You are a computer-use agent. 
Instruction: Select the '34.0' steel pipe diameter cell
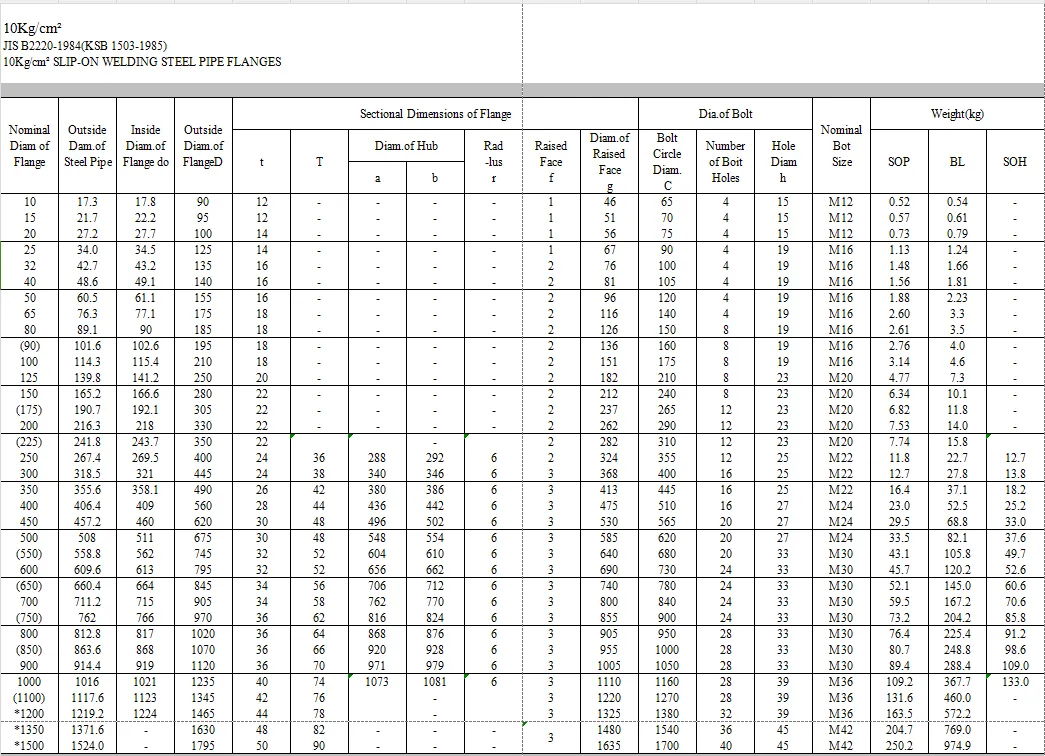click(x=87, y=250)
